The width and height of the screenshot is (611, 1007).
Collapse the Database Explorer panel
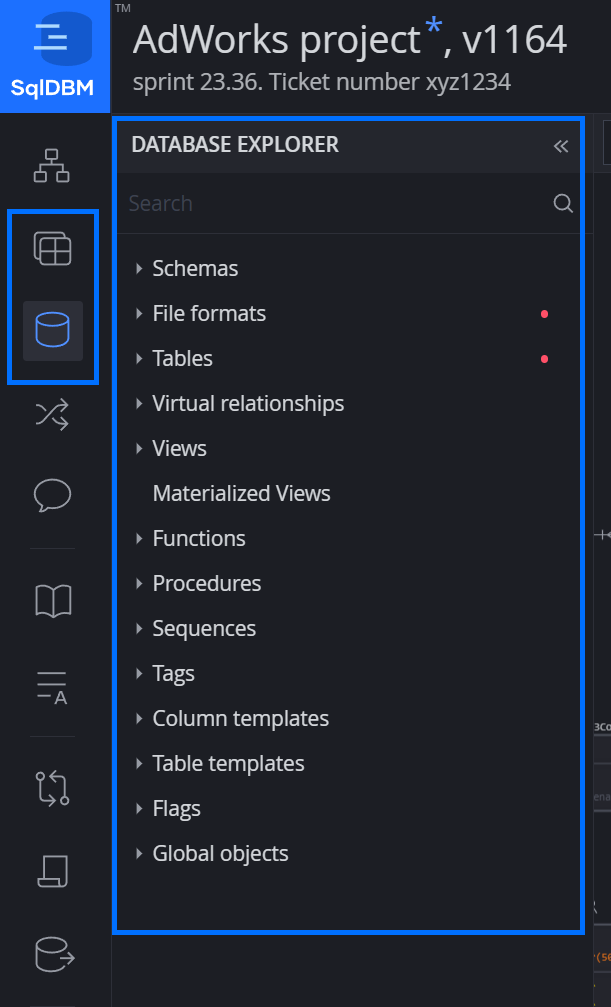pos(560,146)
